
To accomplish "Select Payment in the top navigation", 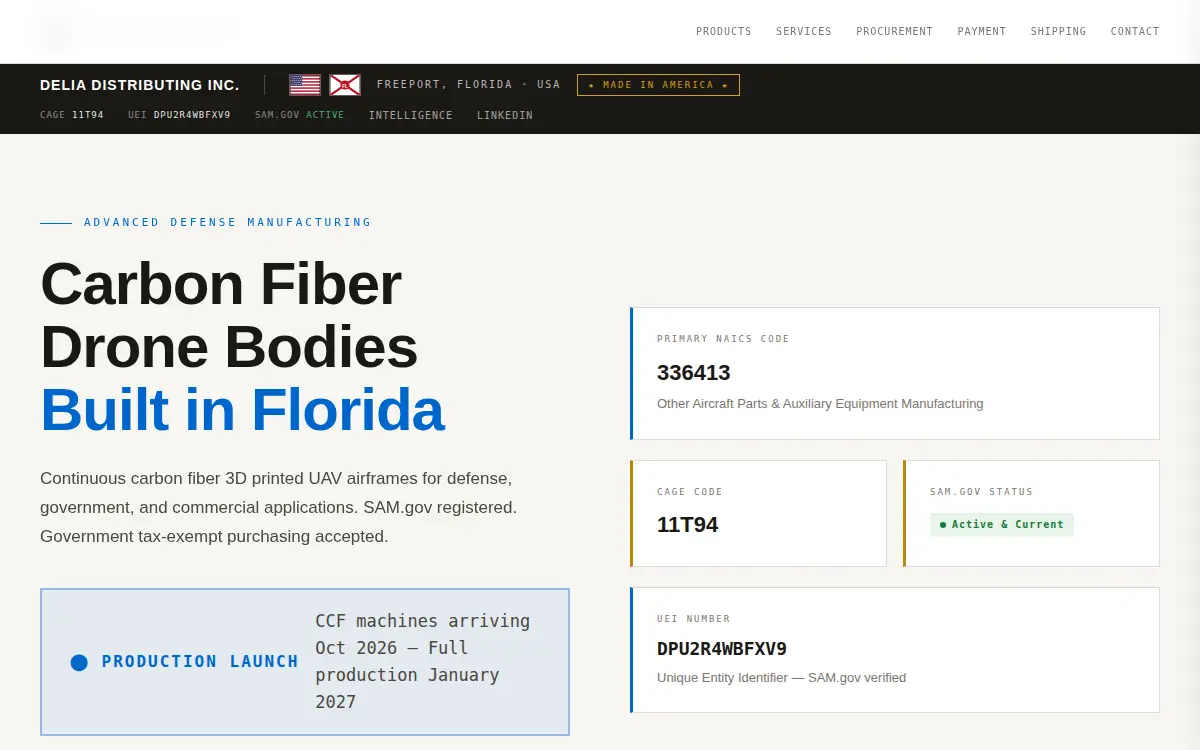I will tap(982, 32).
